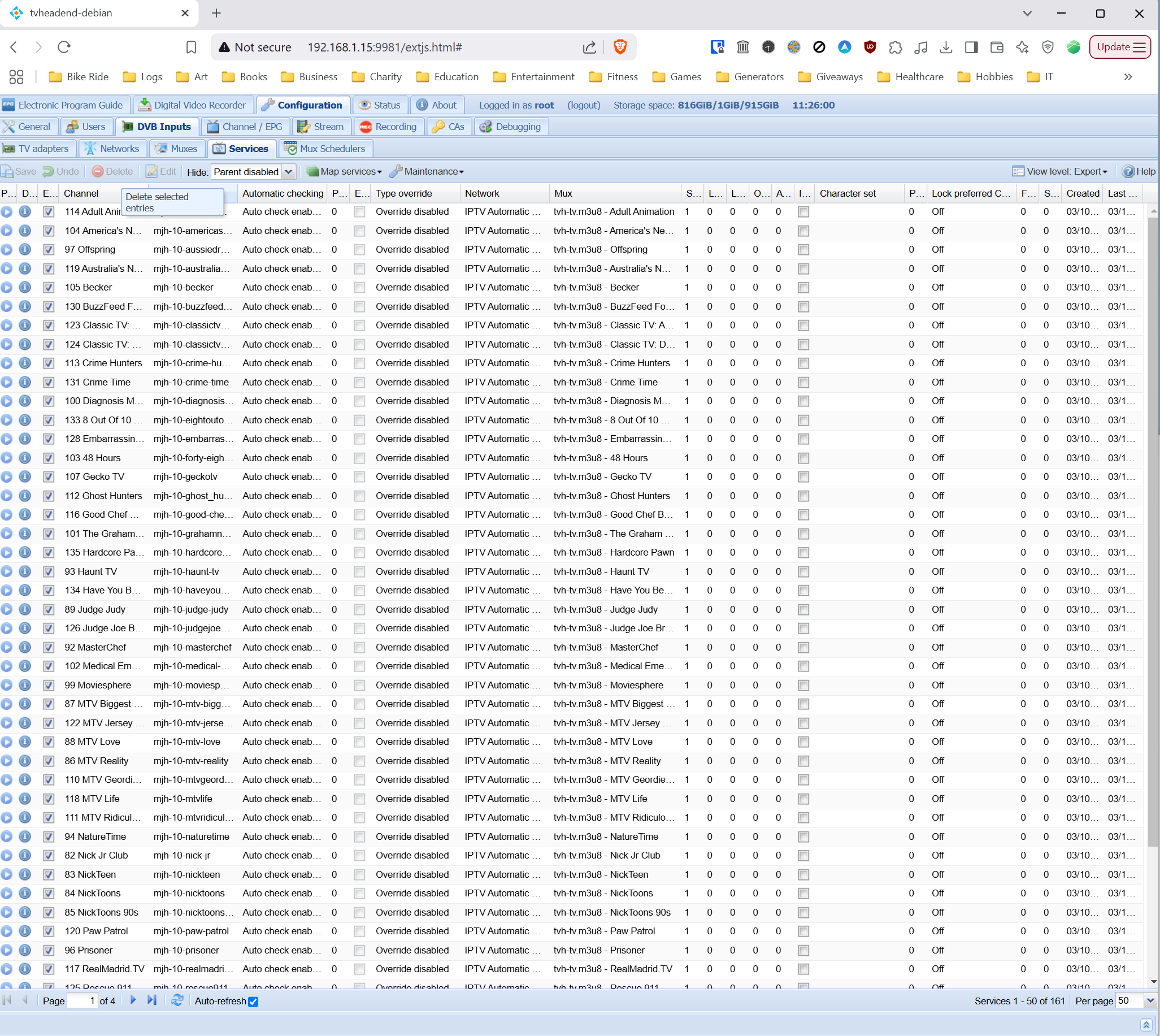Image resolution: width=1160 pixels, height=1036 pixels.
Task: Toggle browser sidebar panel icon
Action: (972, 47)
